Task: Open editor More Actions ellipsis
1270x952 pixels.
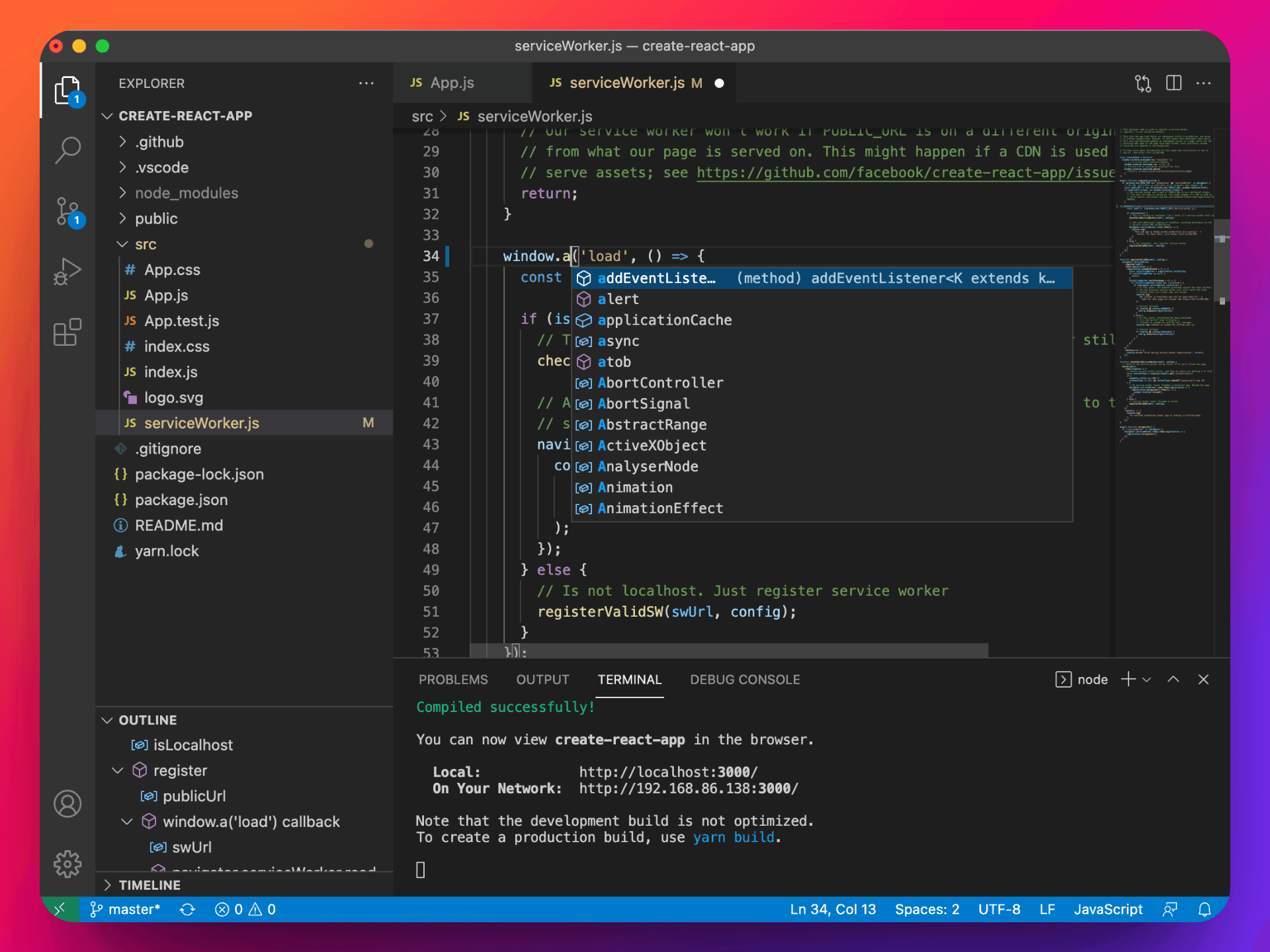Action: 1204,83
